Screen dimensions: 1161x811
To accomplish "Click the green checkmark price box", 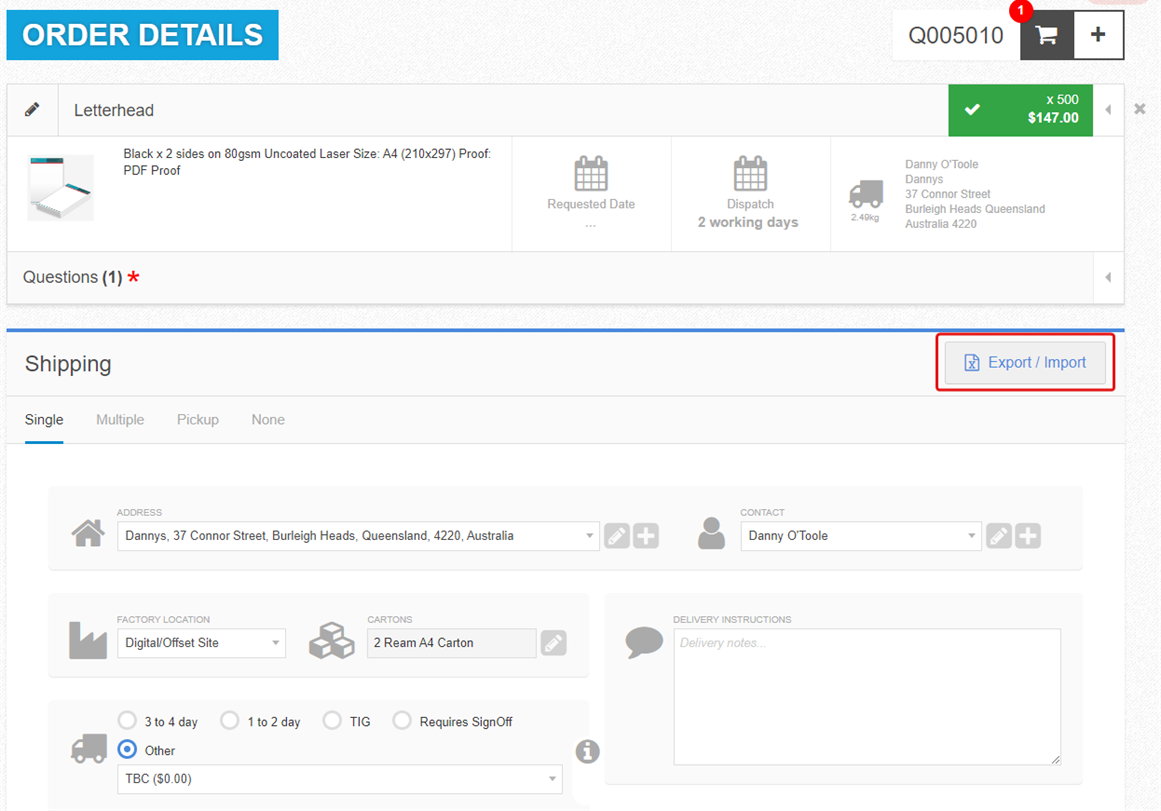I will coord(1020,110).
